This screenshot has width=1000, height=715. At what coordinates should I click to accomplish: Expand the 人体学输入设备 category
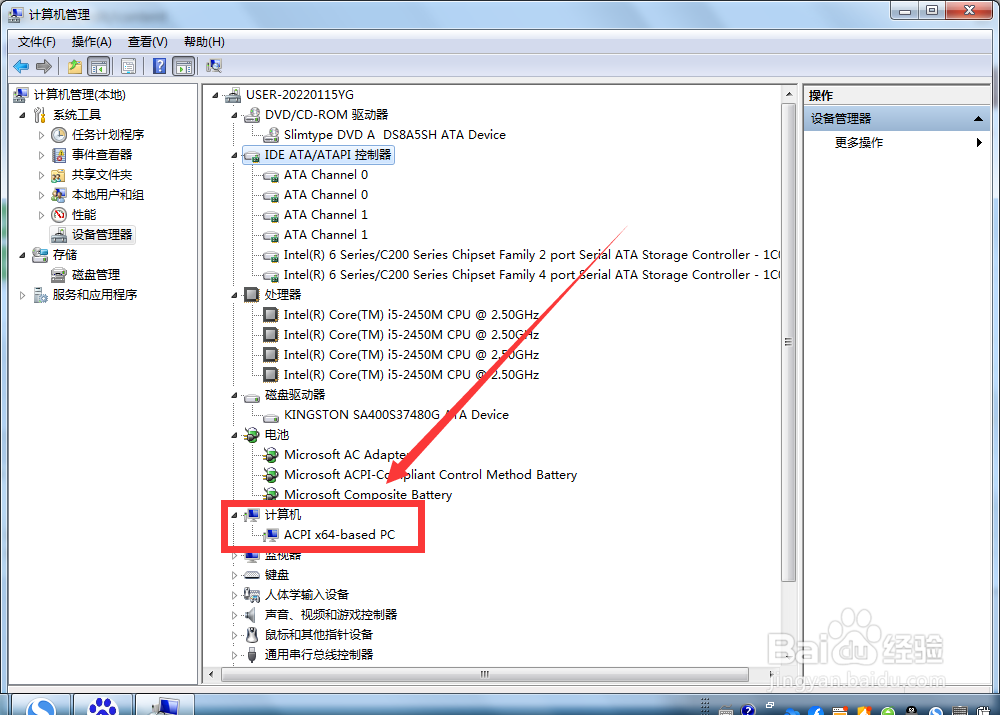pos(234,595)
